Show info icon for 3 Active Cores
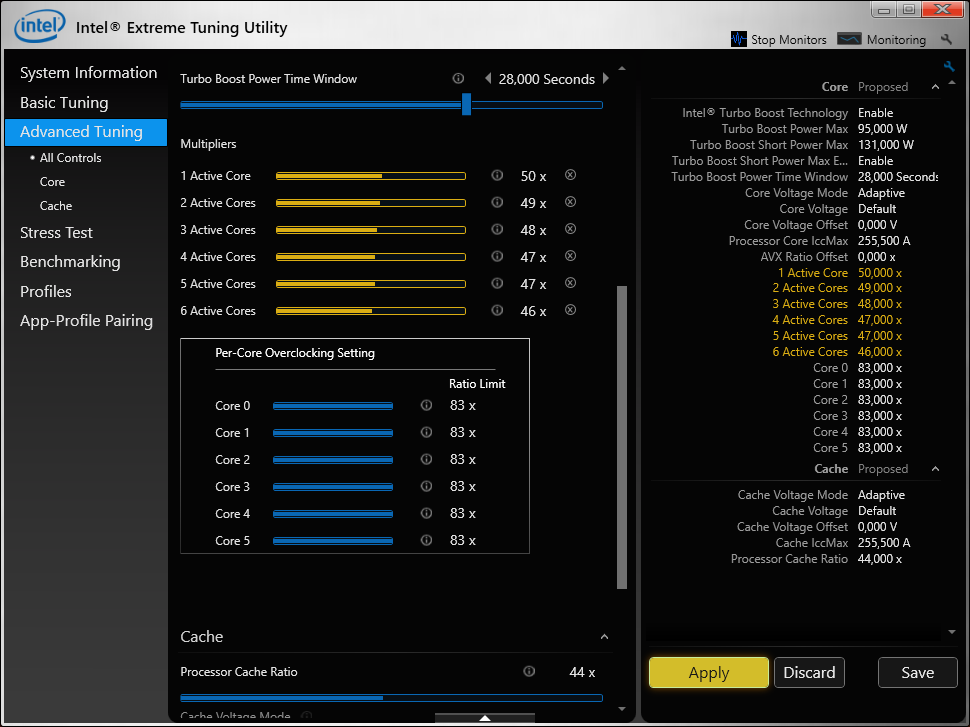 [497, 229]
